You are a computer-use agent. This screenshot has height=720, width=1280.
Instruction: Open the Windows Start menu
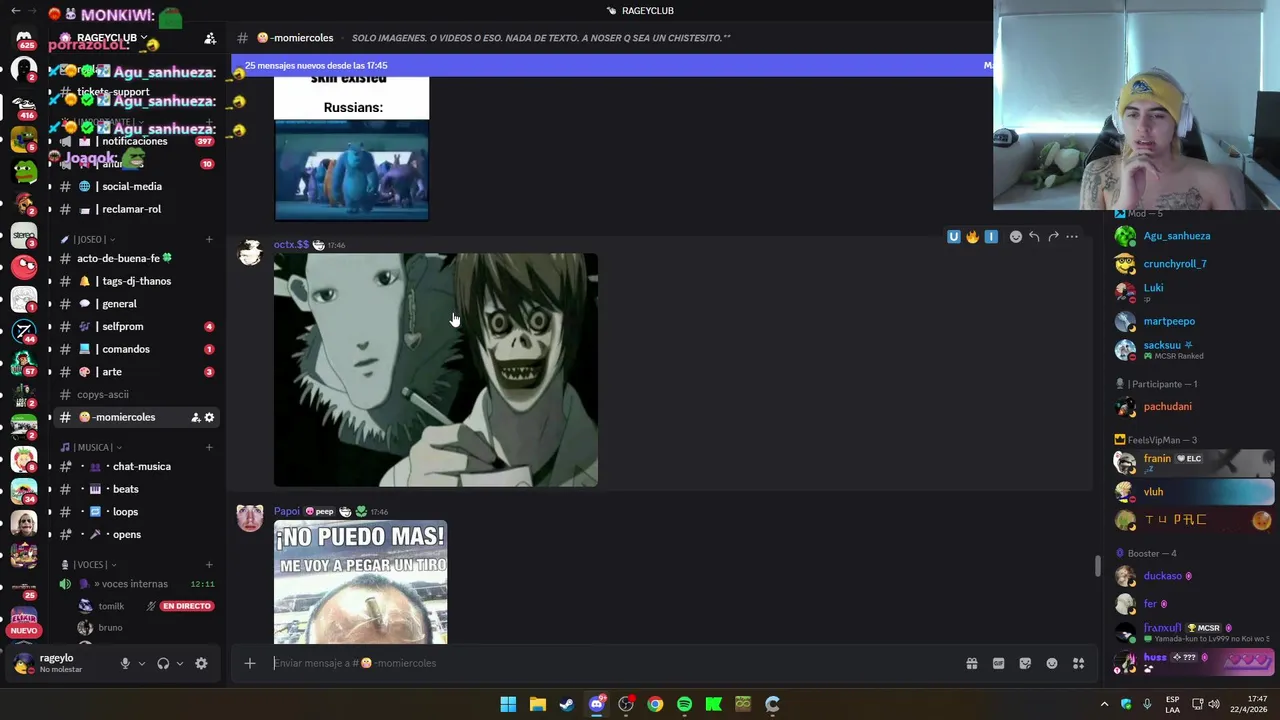pos(508,704)
